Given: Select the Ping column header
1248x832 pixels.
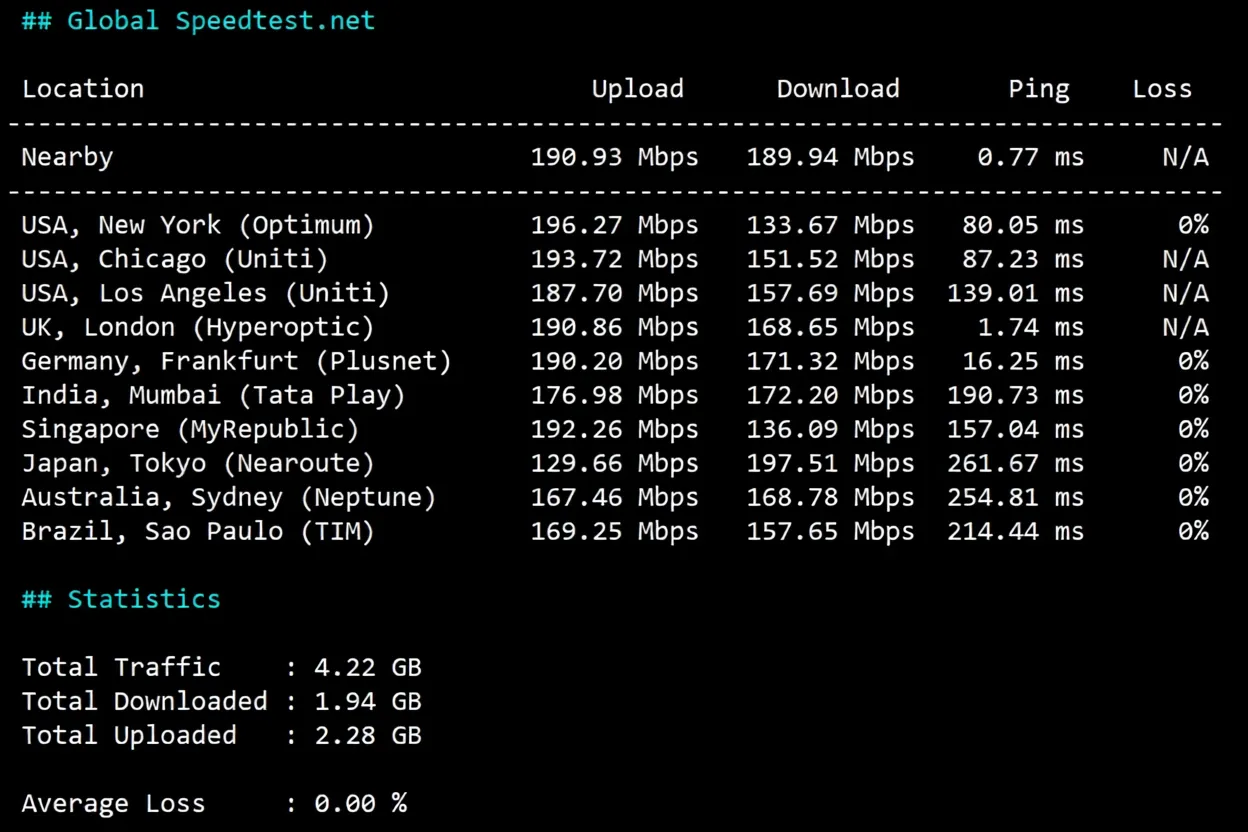Looking at the screenshot, I should (1038, 88).
